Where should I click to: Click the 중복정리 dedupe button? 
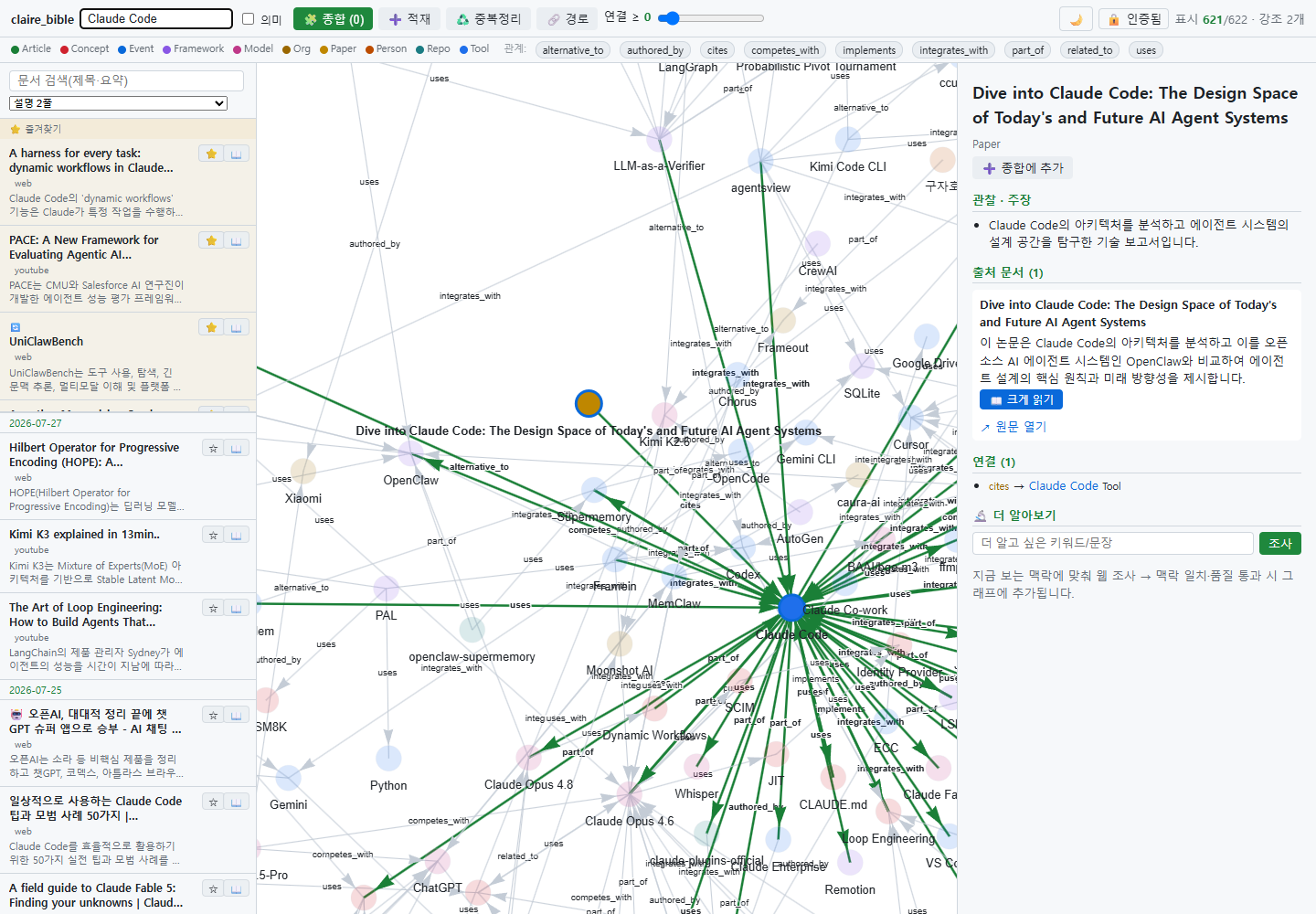(488, 18)
